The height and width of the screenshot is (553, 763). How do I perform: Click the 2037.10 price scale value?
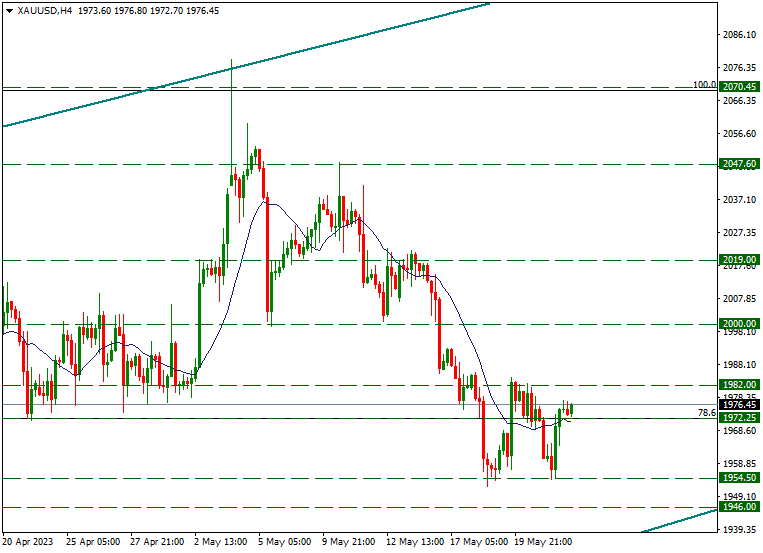point(740,199)
